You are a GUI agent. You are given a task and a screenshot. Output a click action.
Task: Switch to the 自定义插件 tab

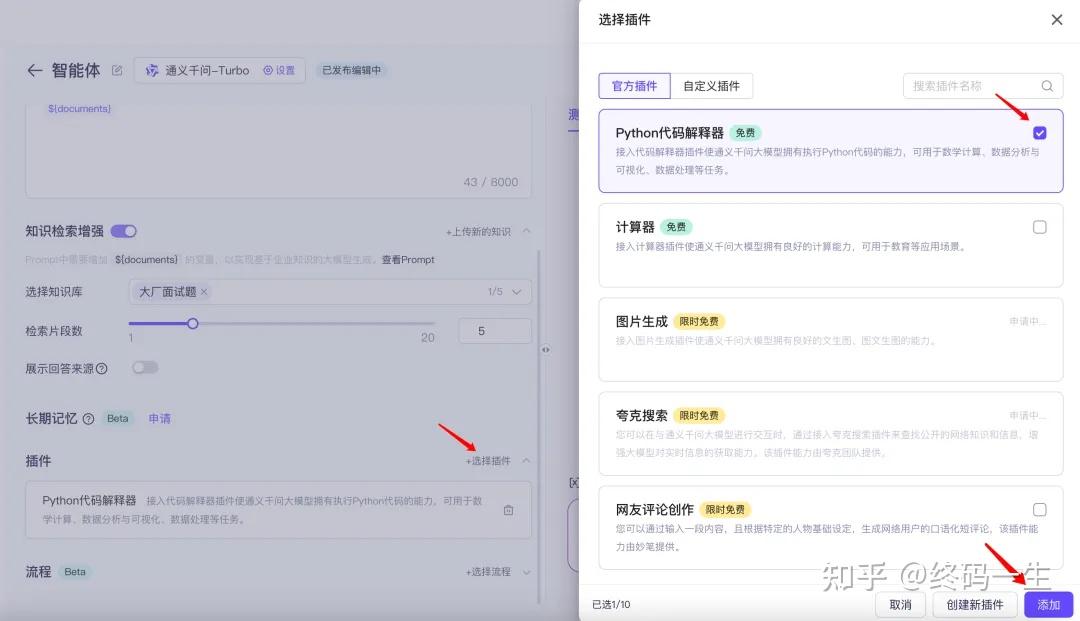pyautogui.click(x=711, y=86)
